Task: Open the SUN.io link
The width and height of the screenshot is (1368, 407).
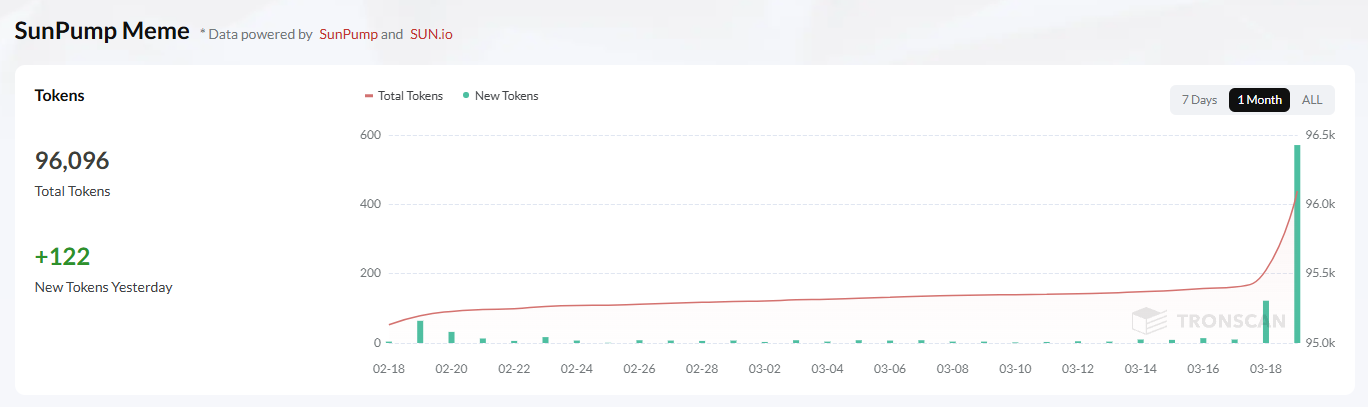Action: pos(431,34)
